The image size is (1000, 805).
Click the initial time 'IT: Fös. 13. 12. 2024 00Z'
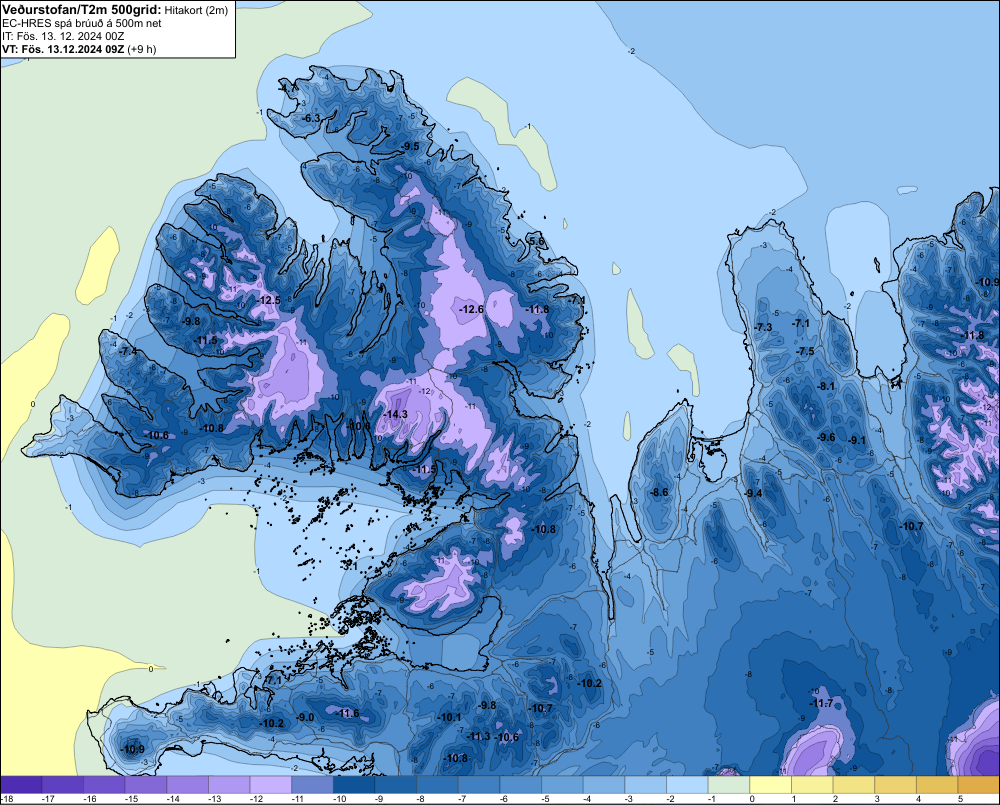[63, 36]
